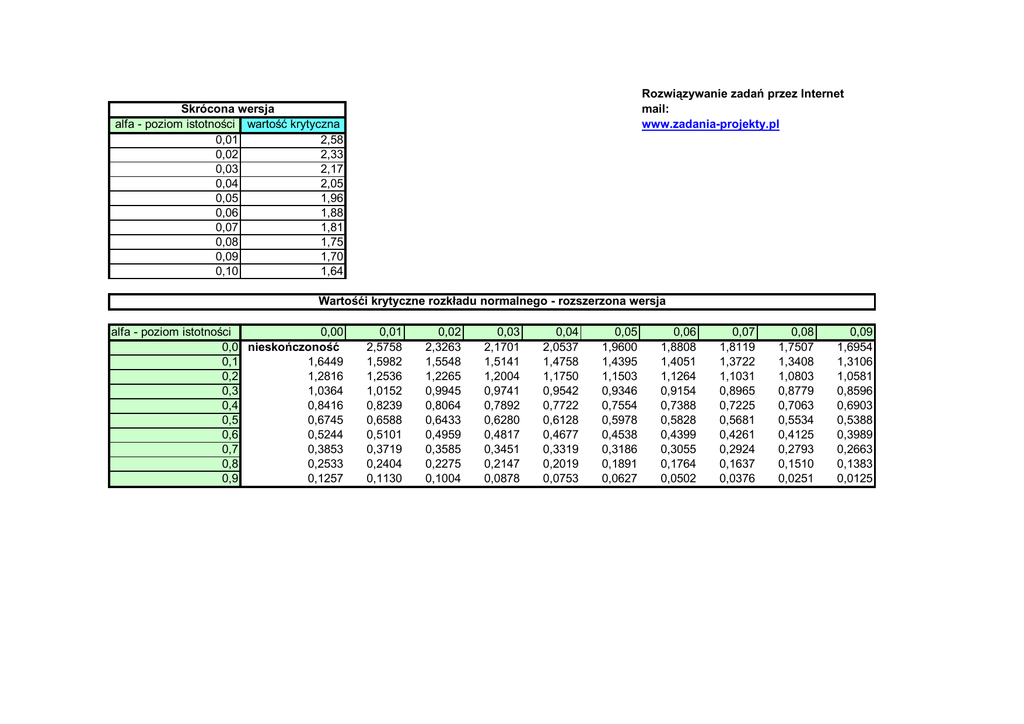This screenshot has height=724, width=1024.
Task: Click 'Wartośći krytyczne rozkładu normalnego' title bar
Action: click(491, 301)
